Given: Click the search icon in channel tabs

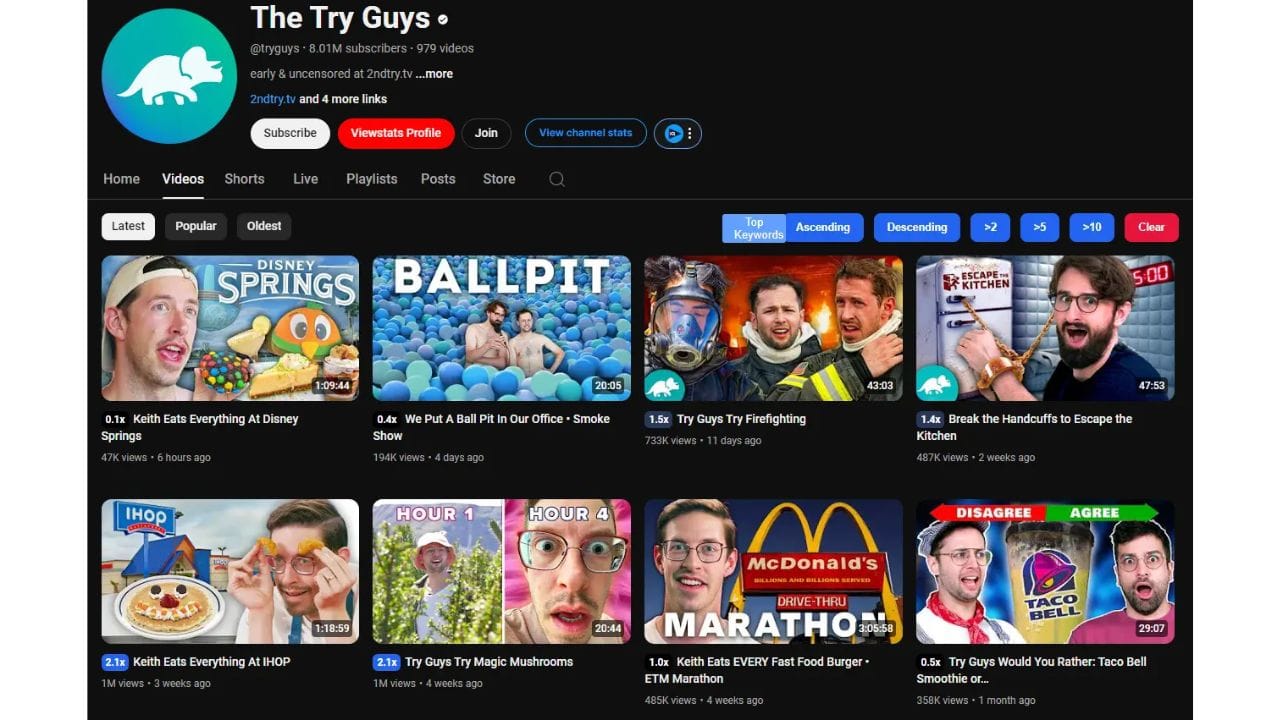Looking at the screenshot, I should (557, 179).
